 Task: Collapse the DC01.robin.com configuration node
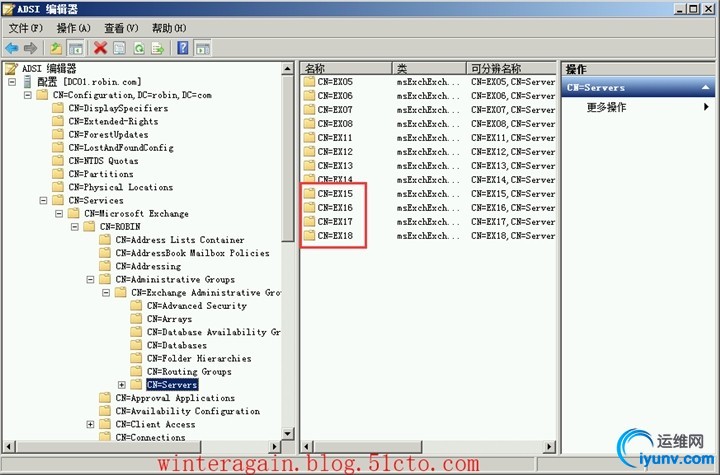pos(12,82)
